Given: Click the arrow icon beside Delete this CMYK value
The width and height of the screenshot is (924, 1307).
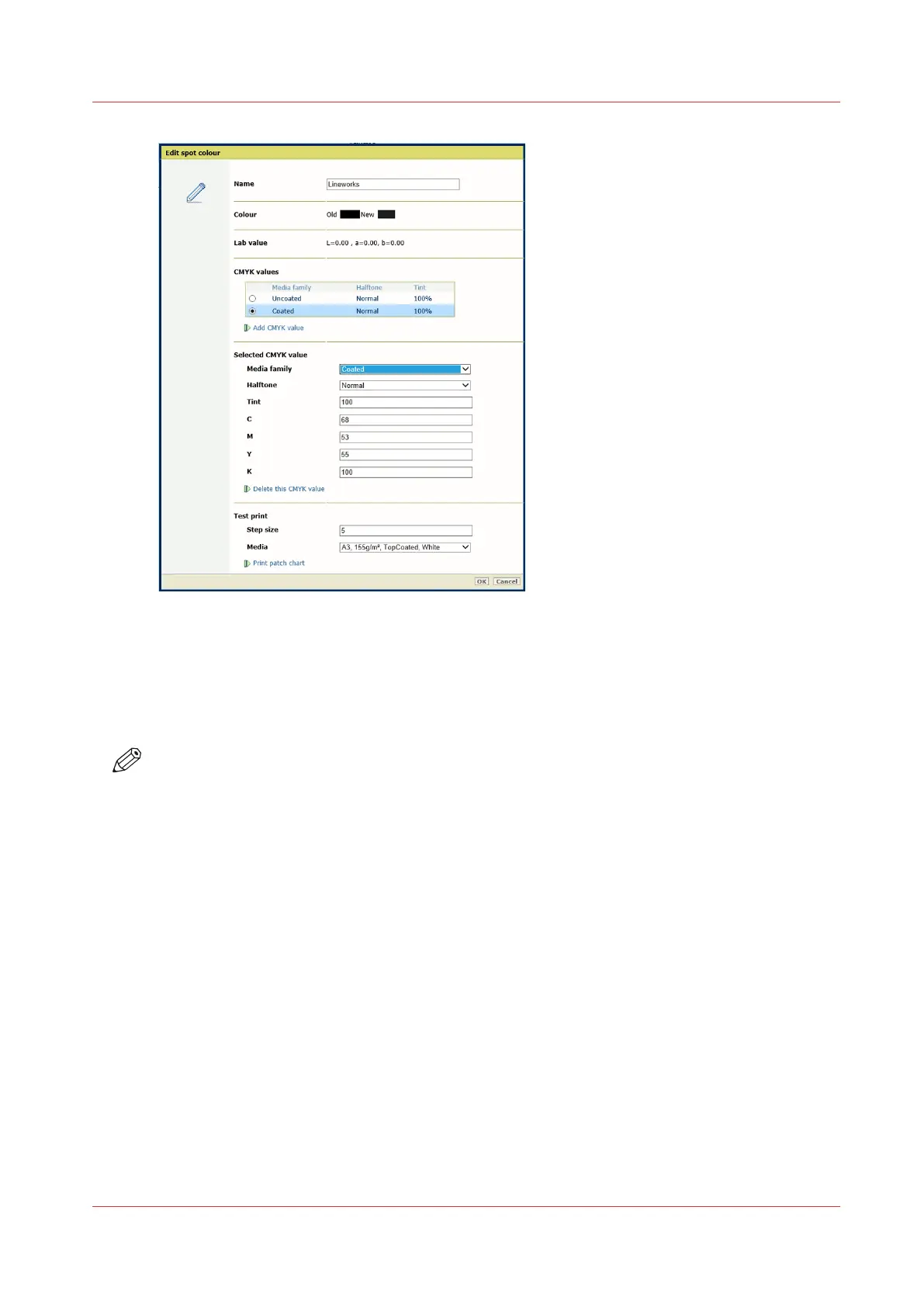Looking at the screenshot, I should coord(247,489).
